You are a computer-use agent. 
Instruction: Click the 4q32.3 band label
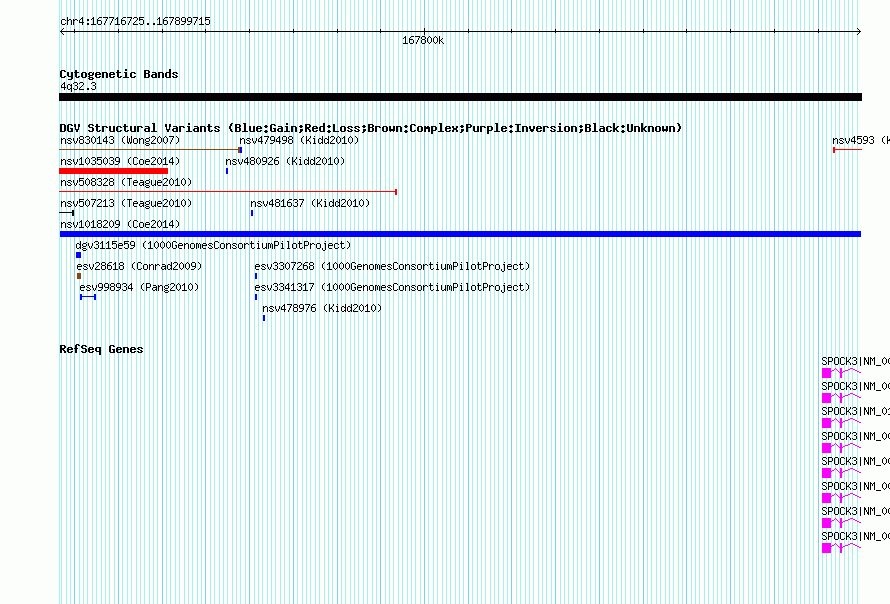point(78,86)
